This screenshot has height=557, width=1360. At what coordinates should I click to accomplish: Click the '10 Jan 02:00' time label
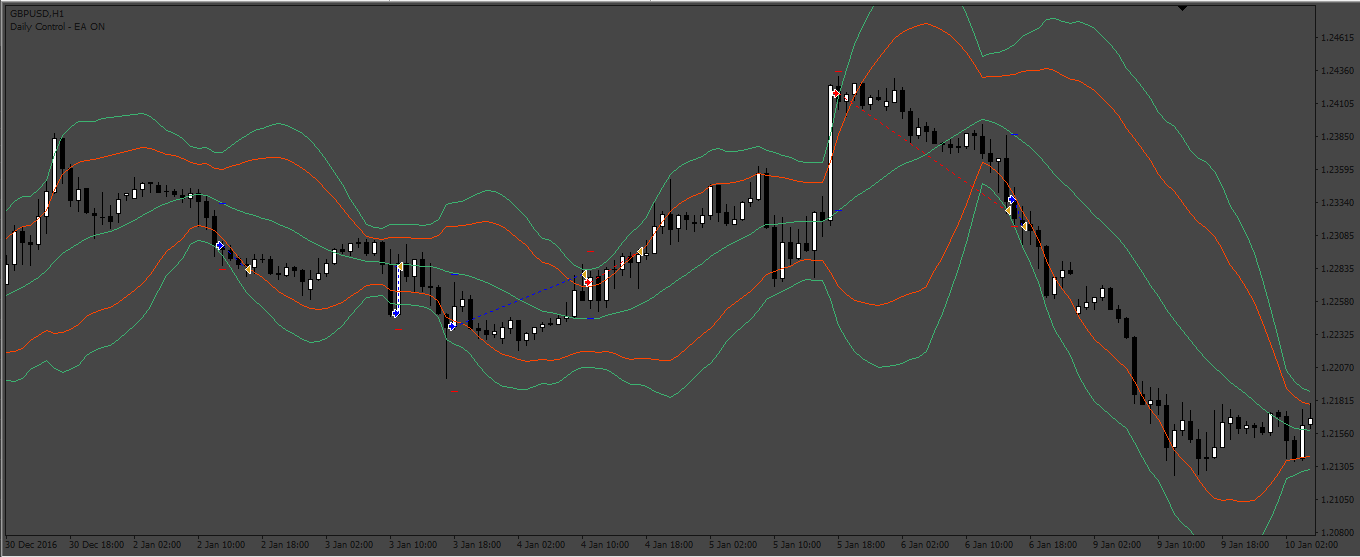coord(1313,546)
